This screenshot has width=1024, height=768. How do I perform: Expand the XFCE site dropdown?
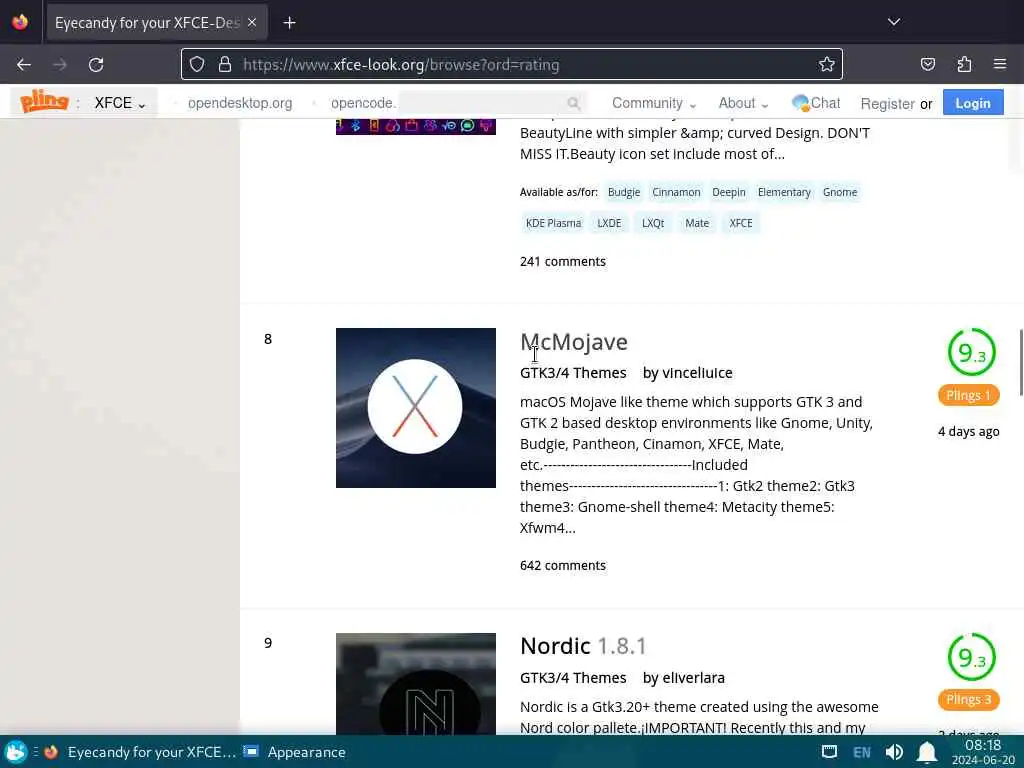[120, 103]
